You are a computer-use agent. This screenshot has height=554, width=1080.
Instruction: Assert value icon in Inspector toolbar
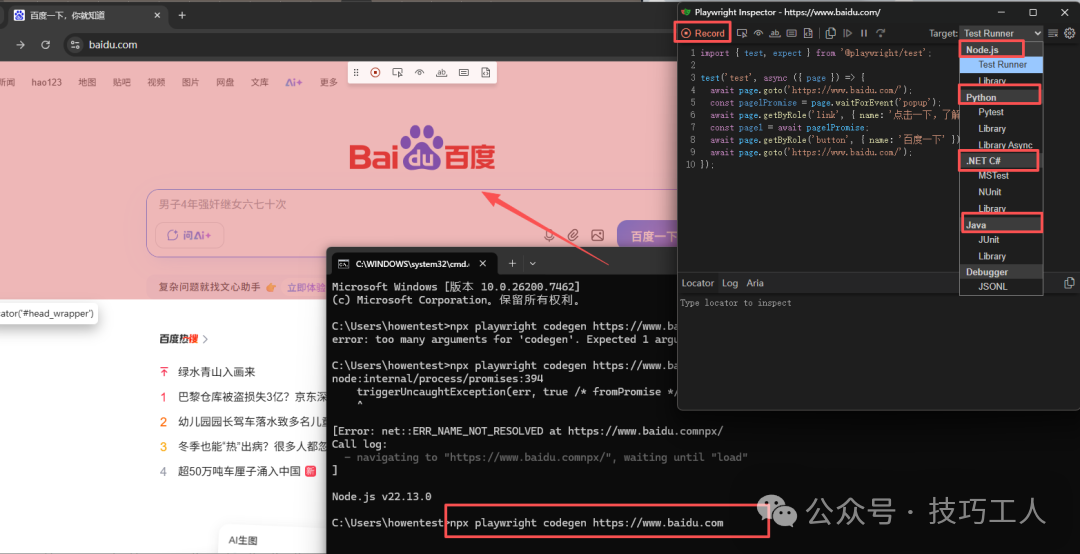(791, 33)
